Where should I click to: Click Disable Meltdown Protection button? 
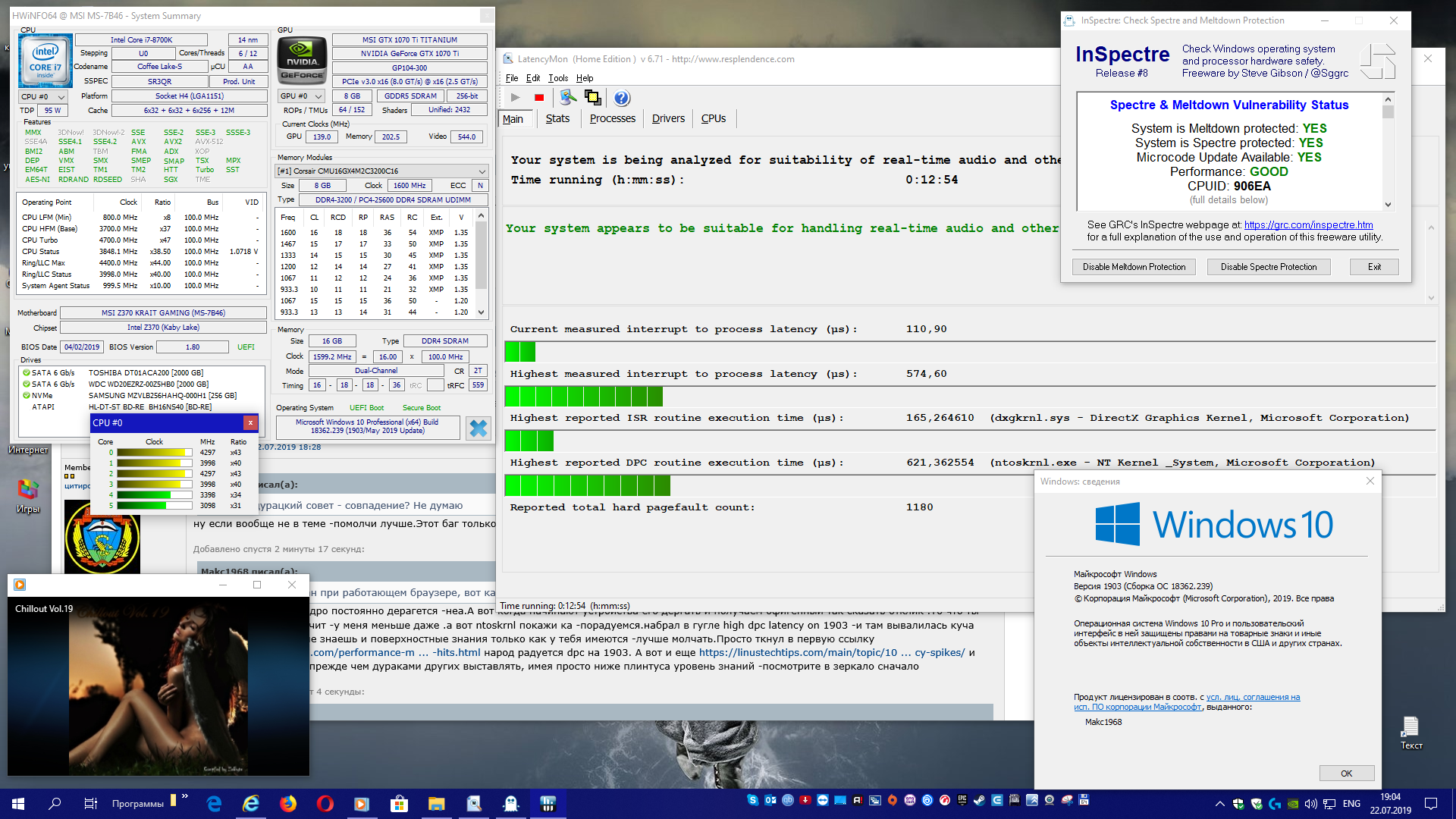click(1134, 267)
